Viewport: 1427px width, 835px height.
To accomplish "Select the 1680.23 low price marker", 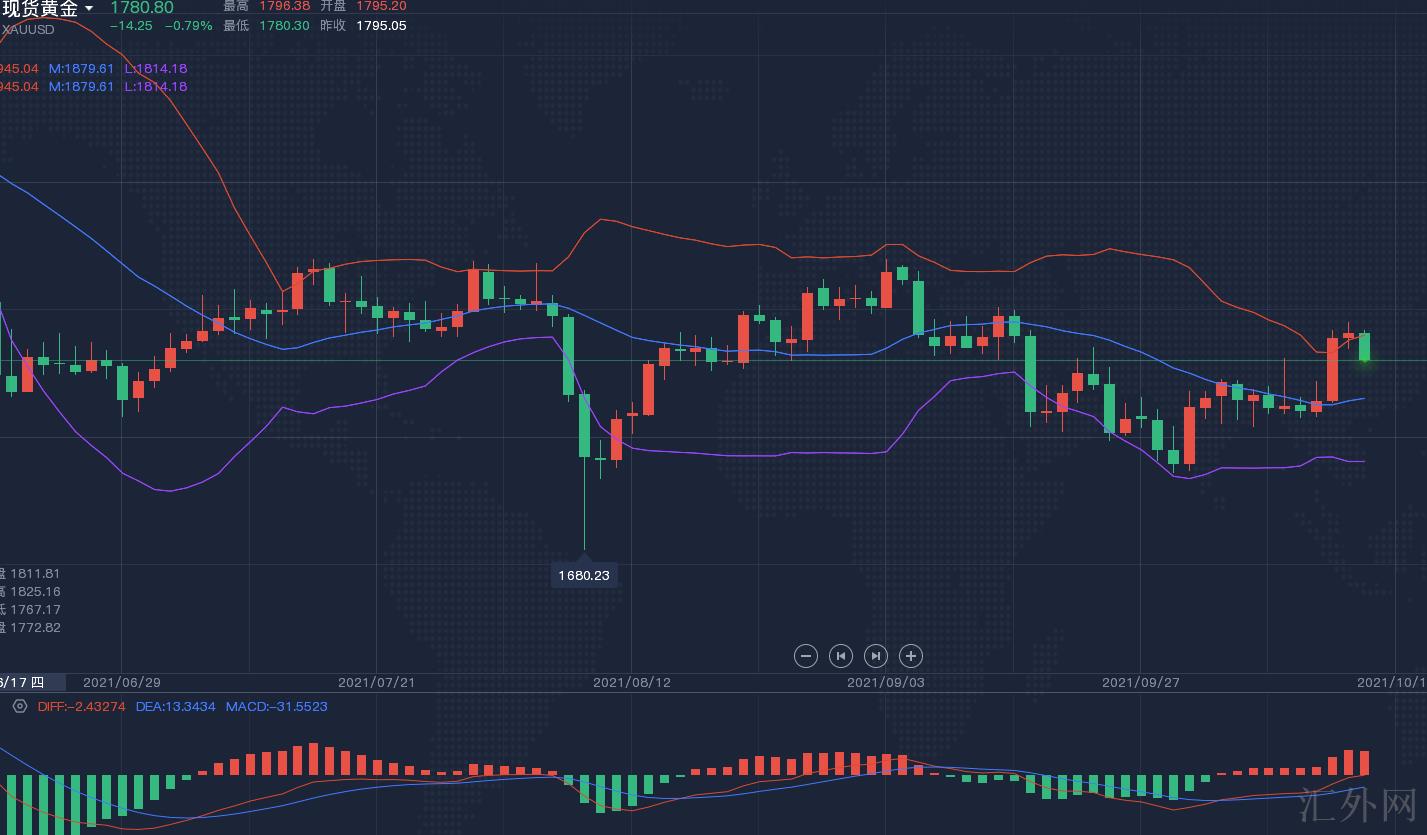I will [x=584, y=575].
